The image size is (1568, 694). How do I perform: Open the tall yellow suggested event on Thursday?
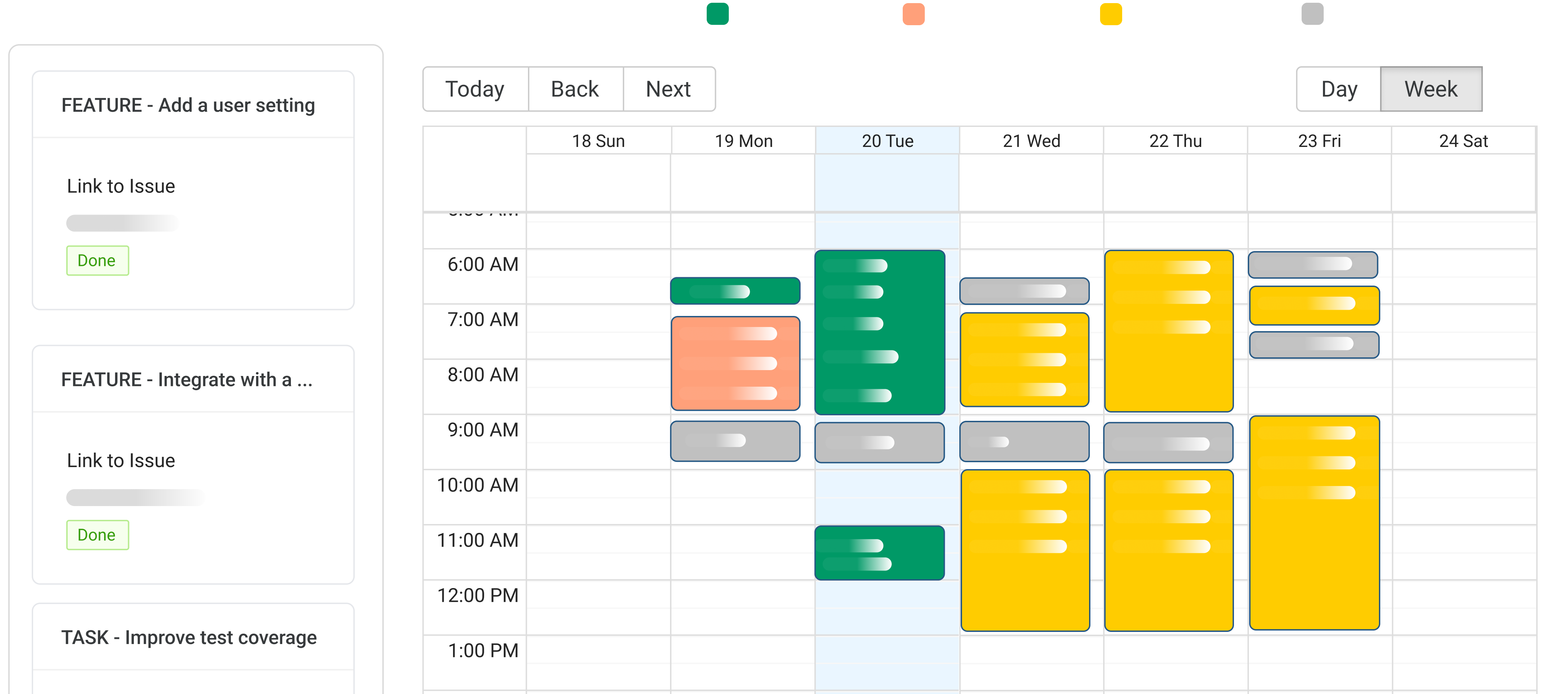coord(1168,331)
